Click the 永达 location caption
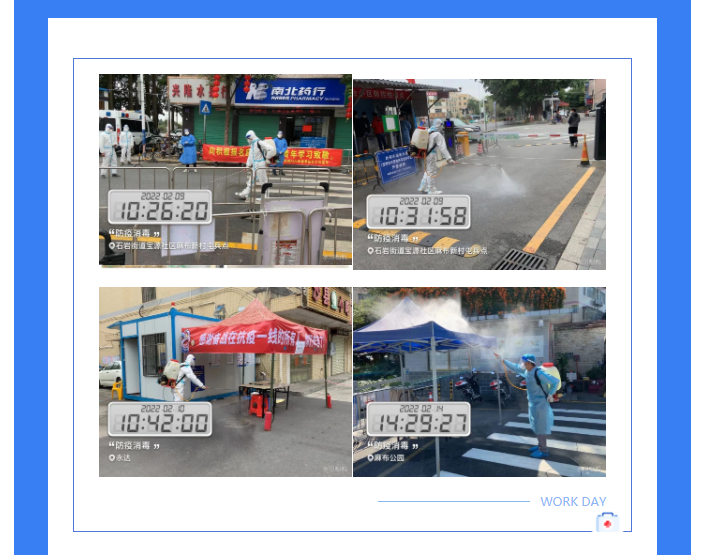This screenshot has height=555, width=706. (x=120, y=458)
